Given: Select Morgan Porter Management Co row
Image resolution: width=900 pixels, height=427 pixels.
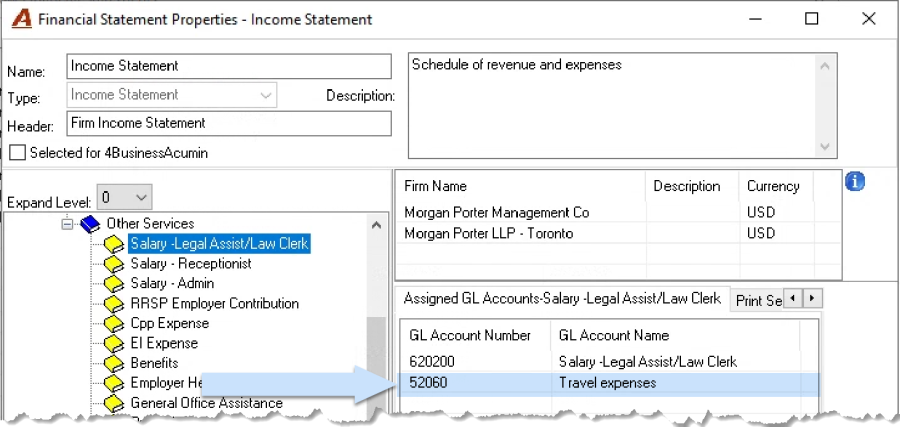Looking at the screenshot, I should point(618,213).
